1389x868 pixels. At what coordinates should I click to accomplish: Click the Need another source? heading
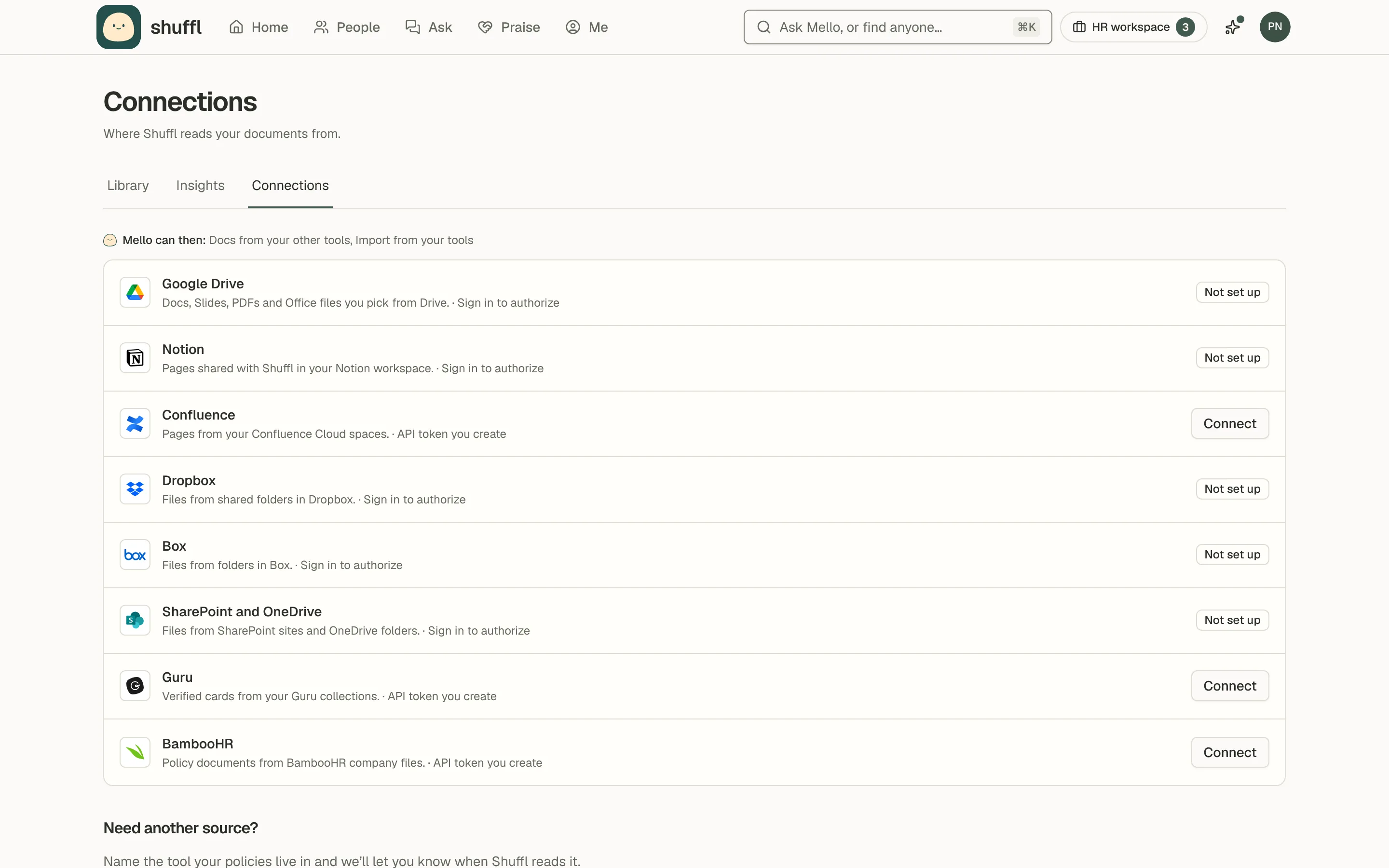[181, 828]
